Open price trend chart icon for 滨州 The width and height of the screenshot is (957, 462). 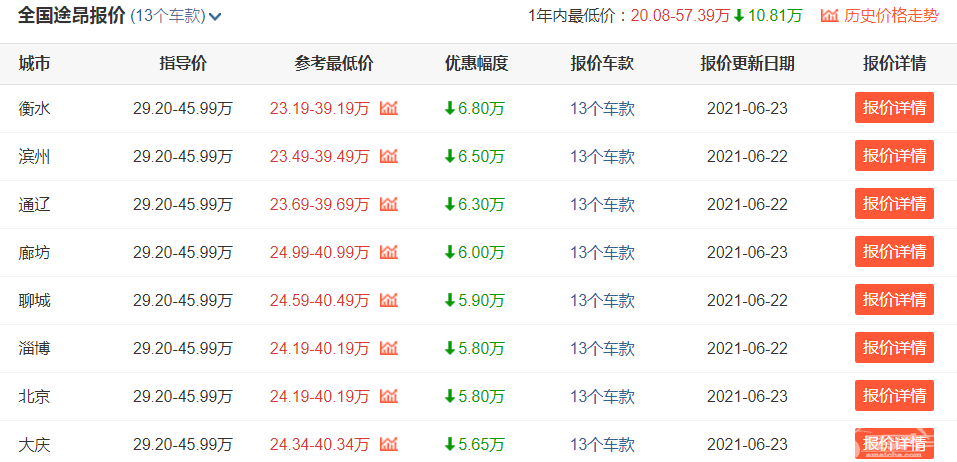[388, 157]
